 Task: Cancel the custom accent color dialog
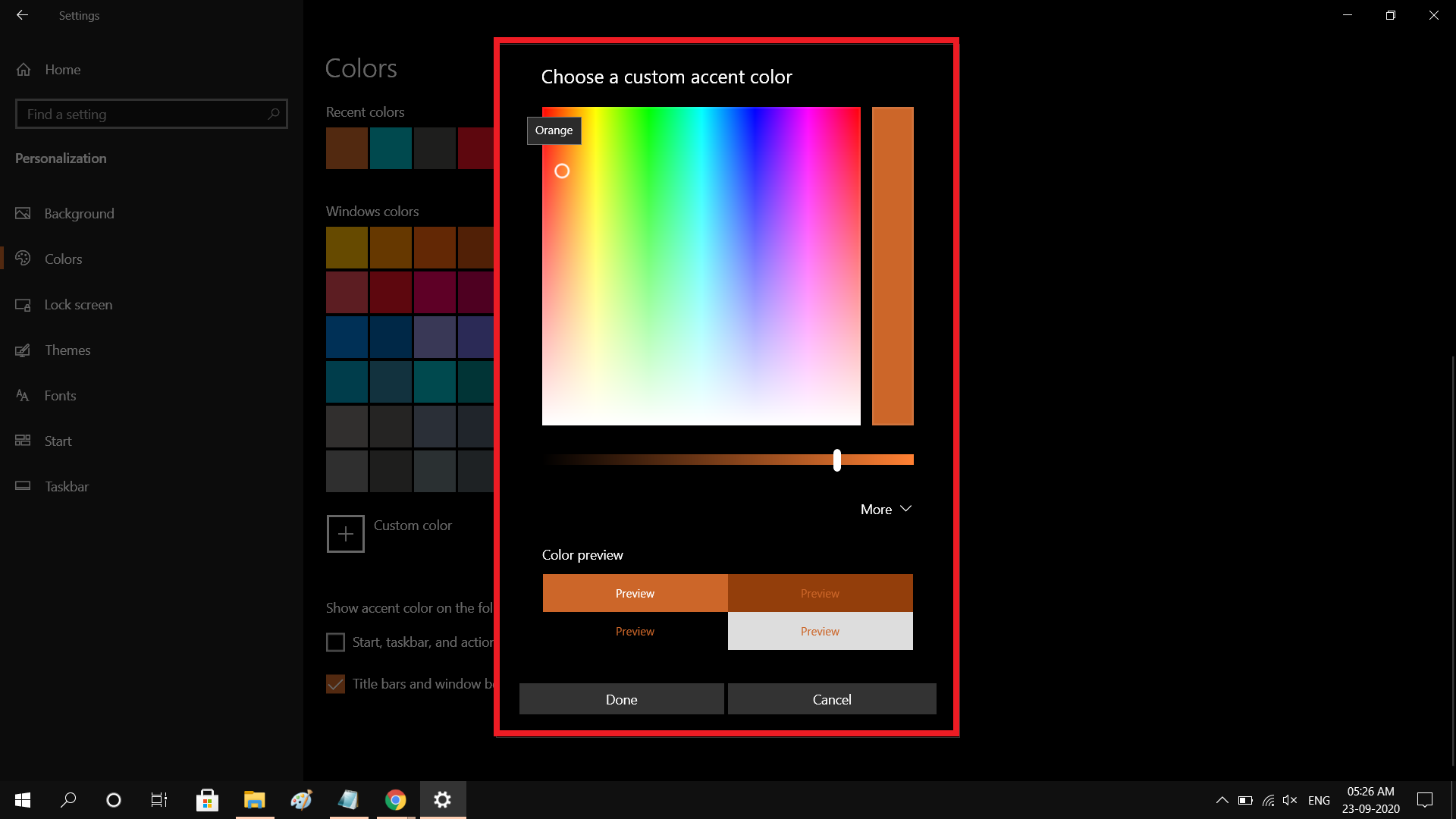tap(831, 698)
